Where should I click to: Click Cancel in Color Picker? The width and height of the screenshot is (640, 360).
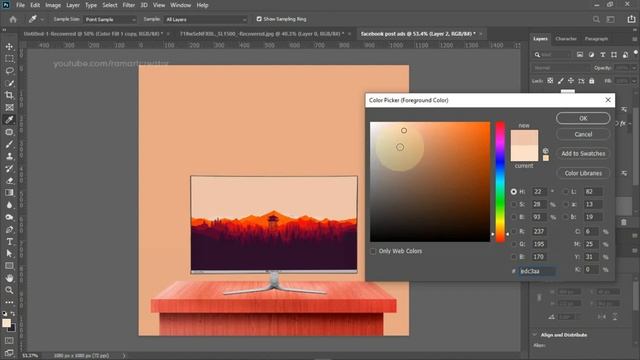pos(583,134)
